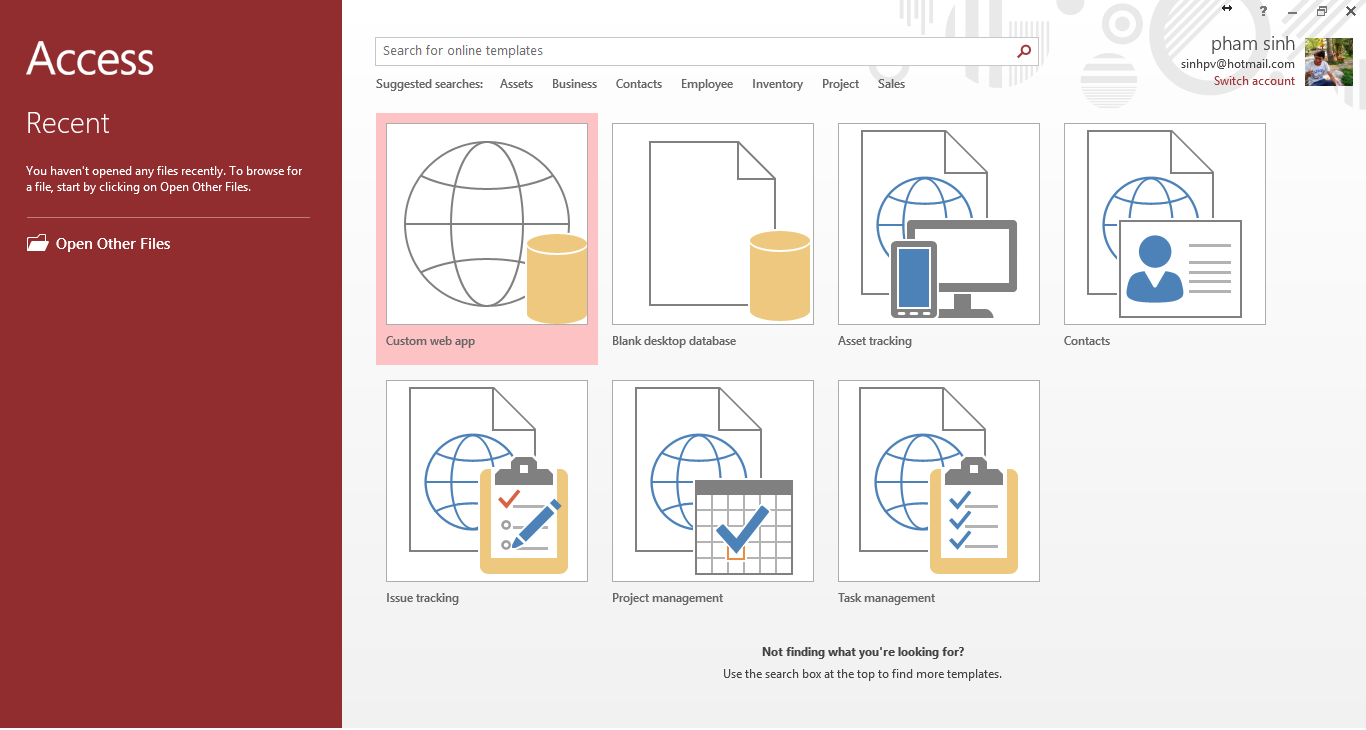Screen dimensions: 1366x730
Task: Search suggested term Contacts
Action: pyautogui.click(x=639, y=84)
